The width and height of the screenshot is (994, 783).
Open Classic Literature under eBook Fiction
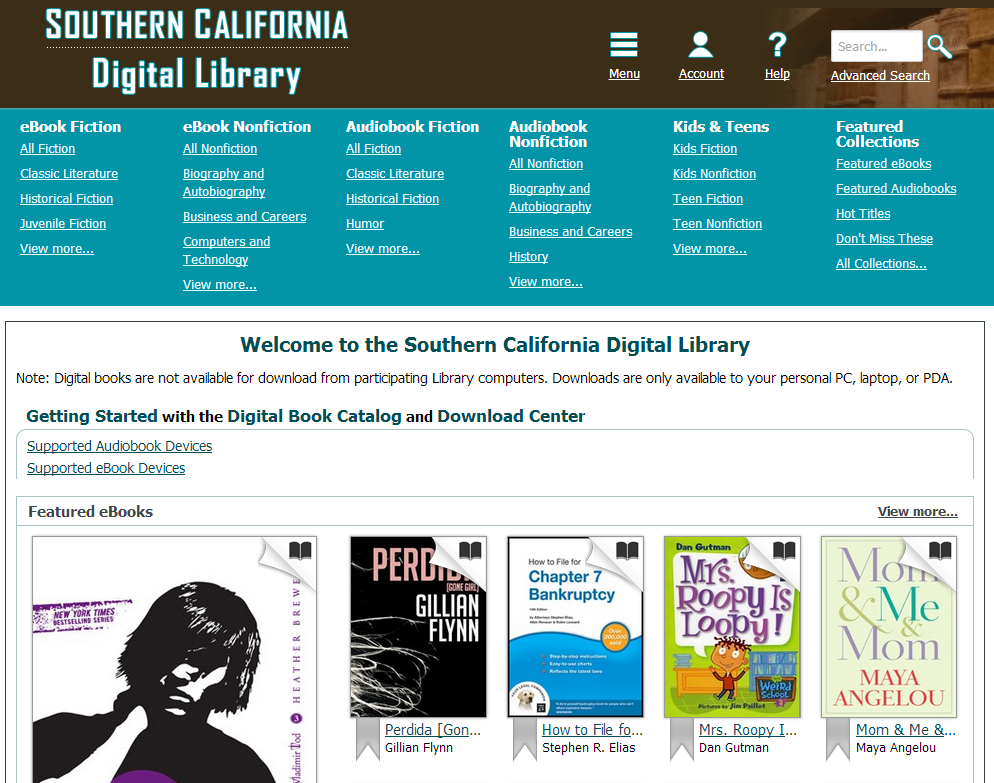click(69, 174)
